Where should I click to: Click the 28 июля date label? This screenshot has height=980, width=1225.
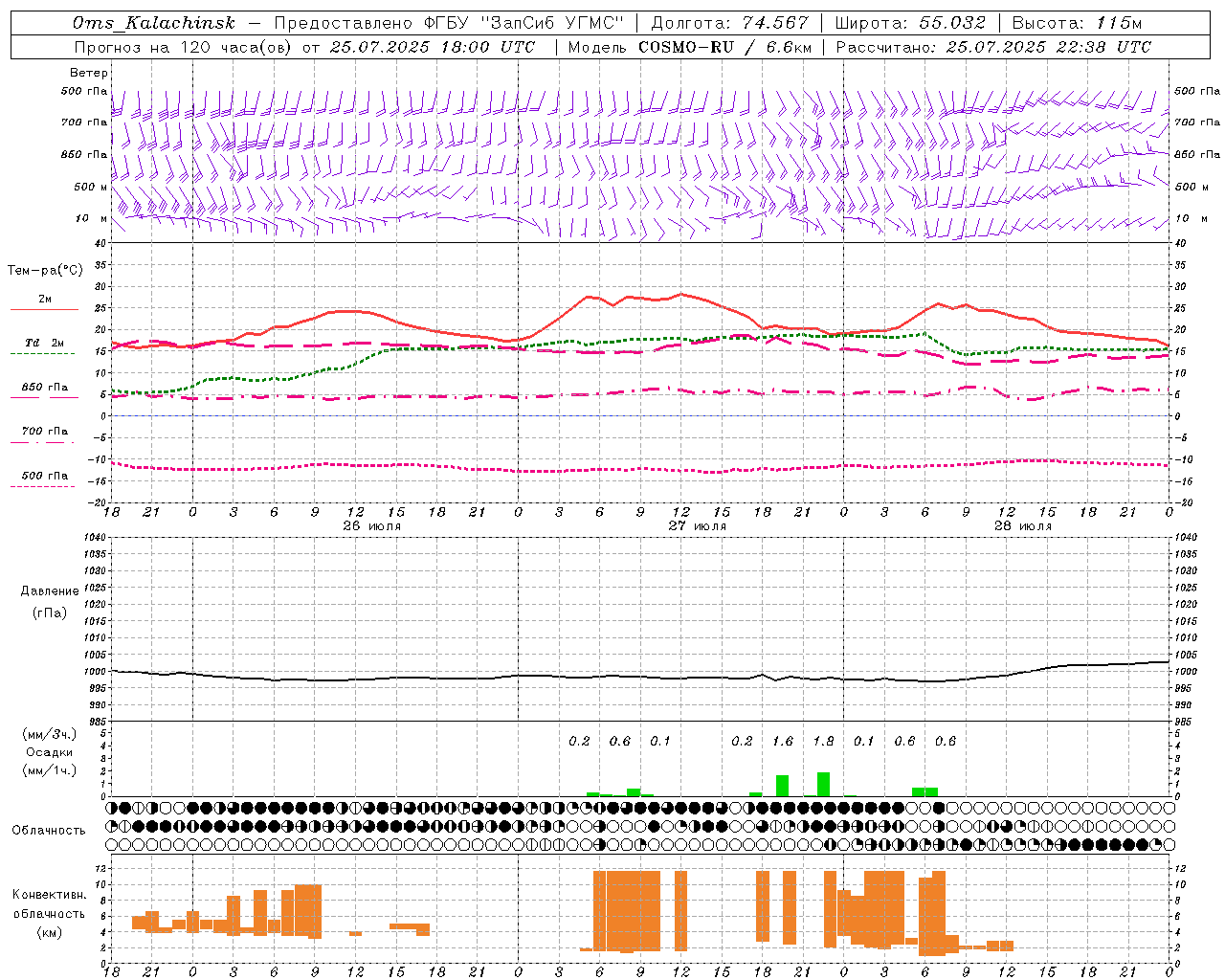(x=1022, y=525)
